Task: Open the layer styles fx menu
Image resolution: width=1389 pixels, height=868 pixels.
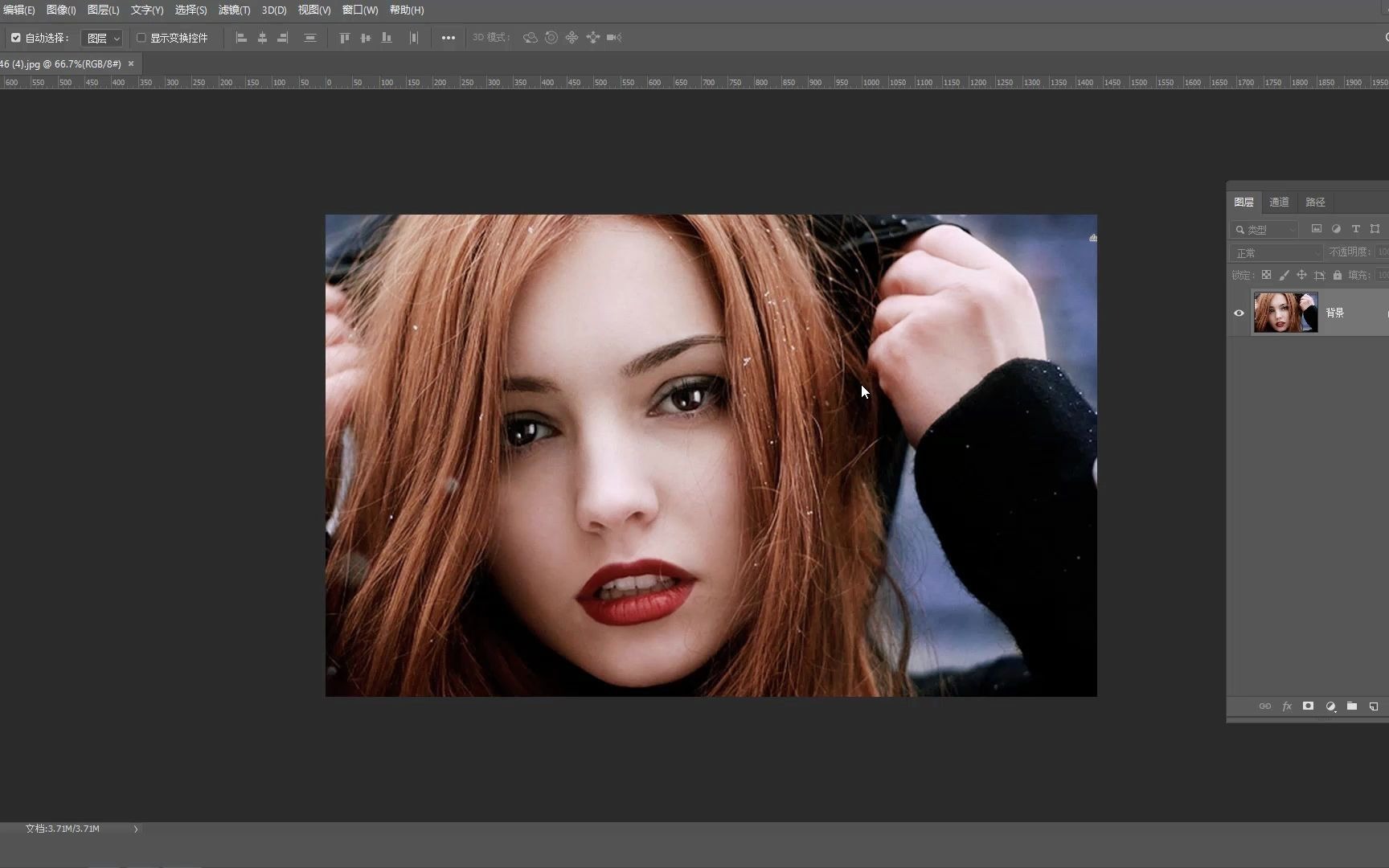Action: [1286, 706]
